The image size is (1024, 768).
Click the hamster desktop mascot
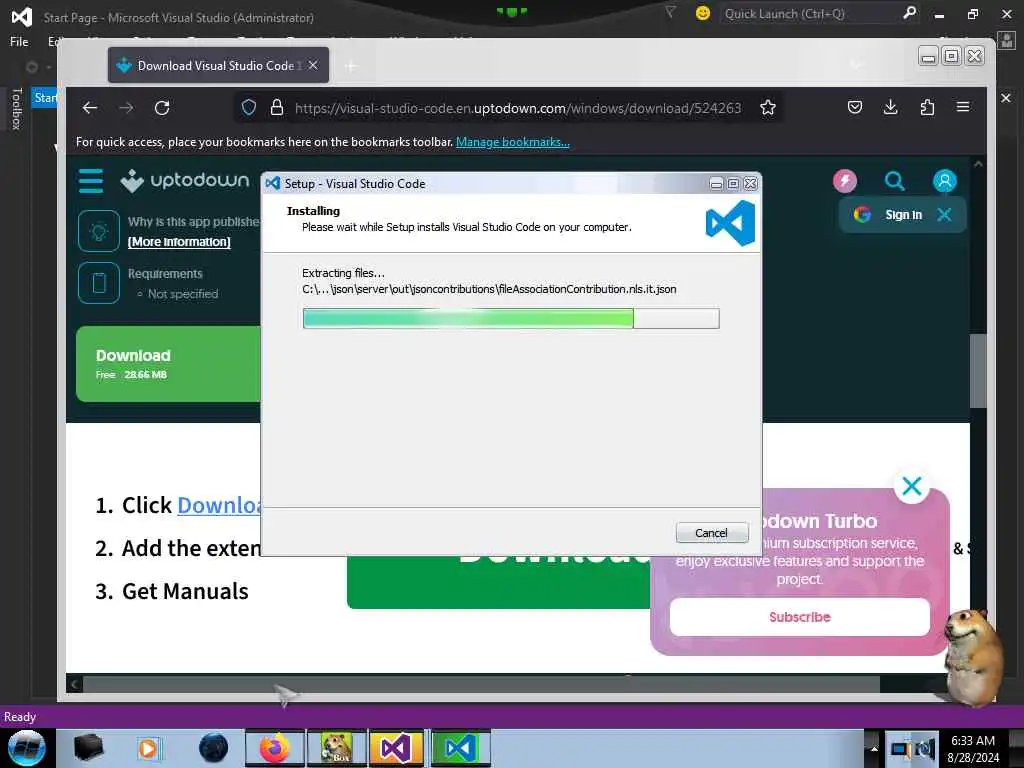point(974,658)
